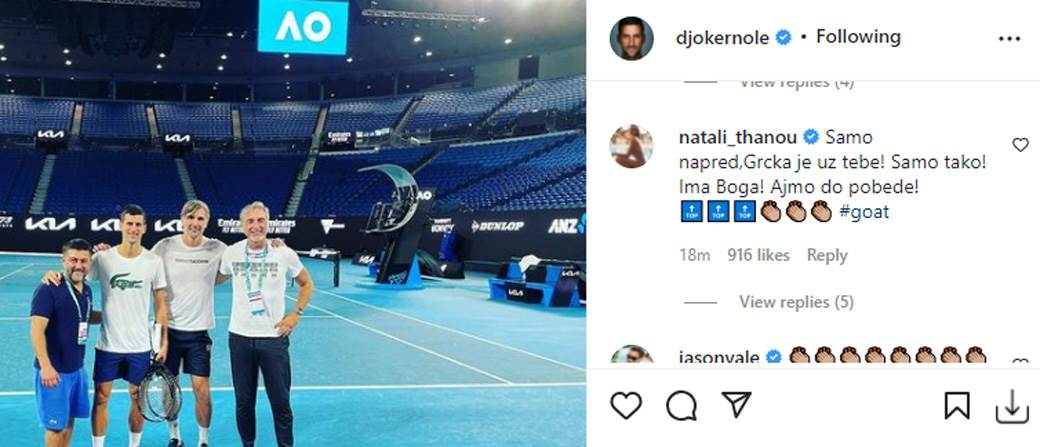Like natali_thanou's comment heart
Image resolution: width=1040 pixels, height=447 pixels.
coord(1020,145)
